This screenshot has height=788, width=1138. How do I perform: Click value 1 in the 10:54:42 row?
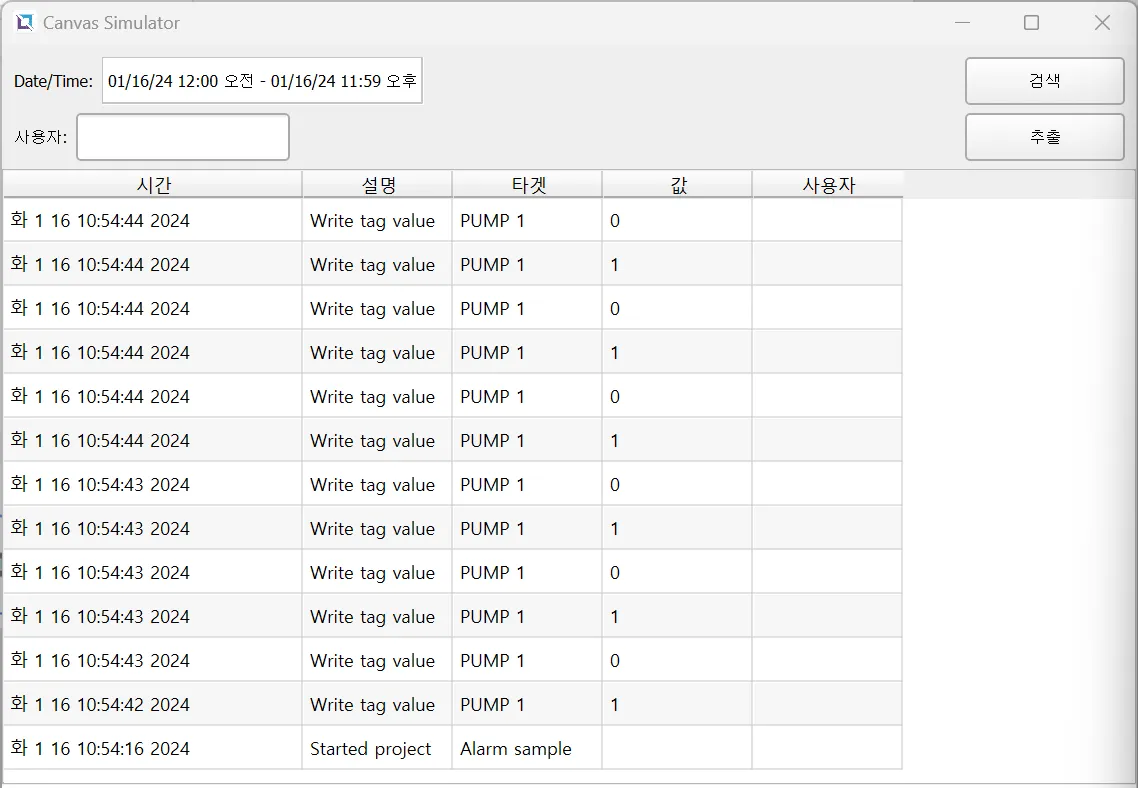point(615,705)
